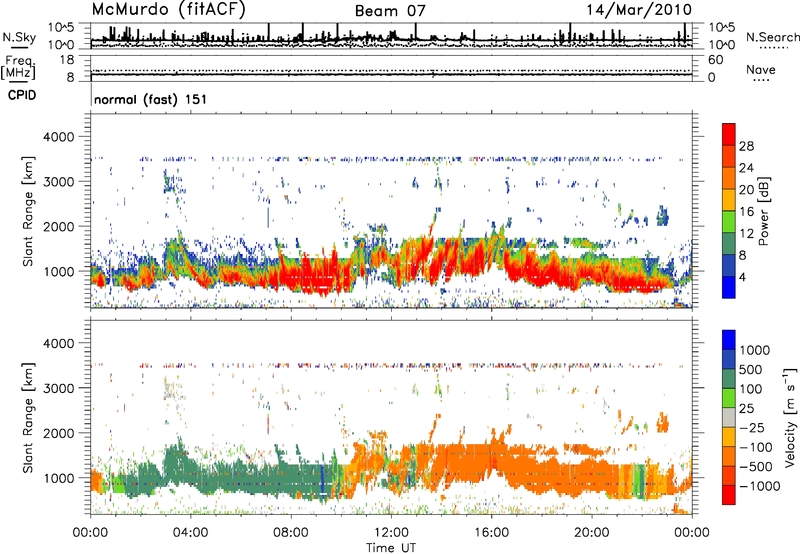Click the '4000' tick of the power panel
800x554 pixels.
point(59,137)
